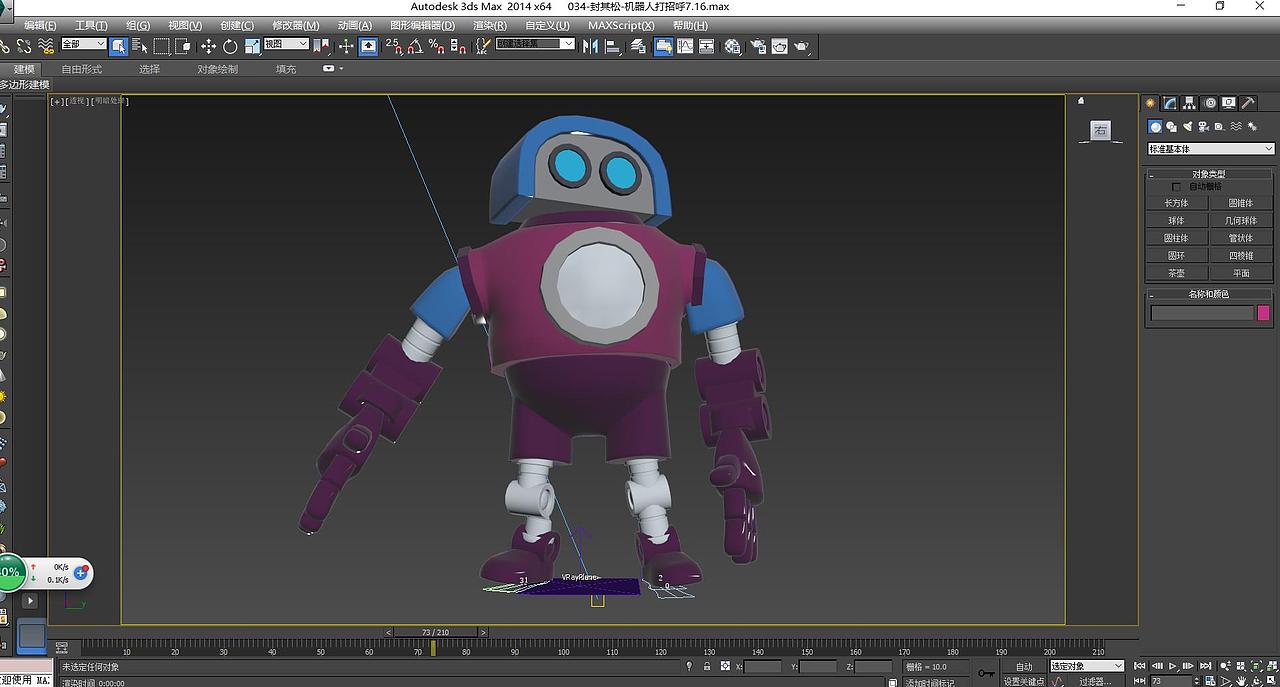This screenshot has width=1280, height=687.
Task: Click the Select and Manipulate icon
Action: 346,46
